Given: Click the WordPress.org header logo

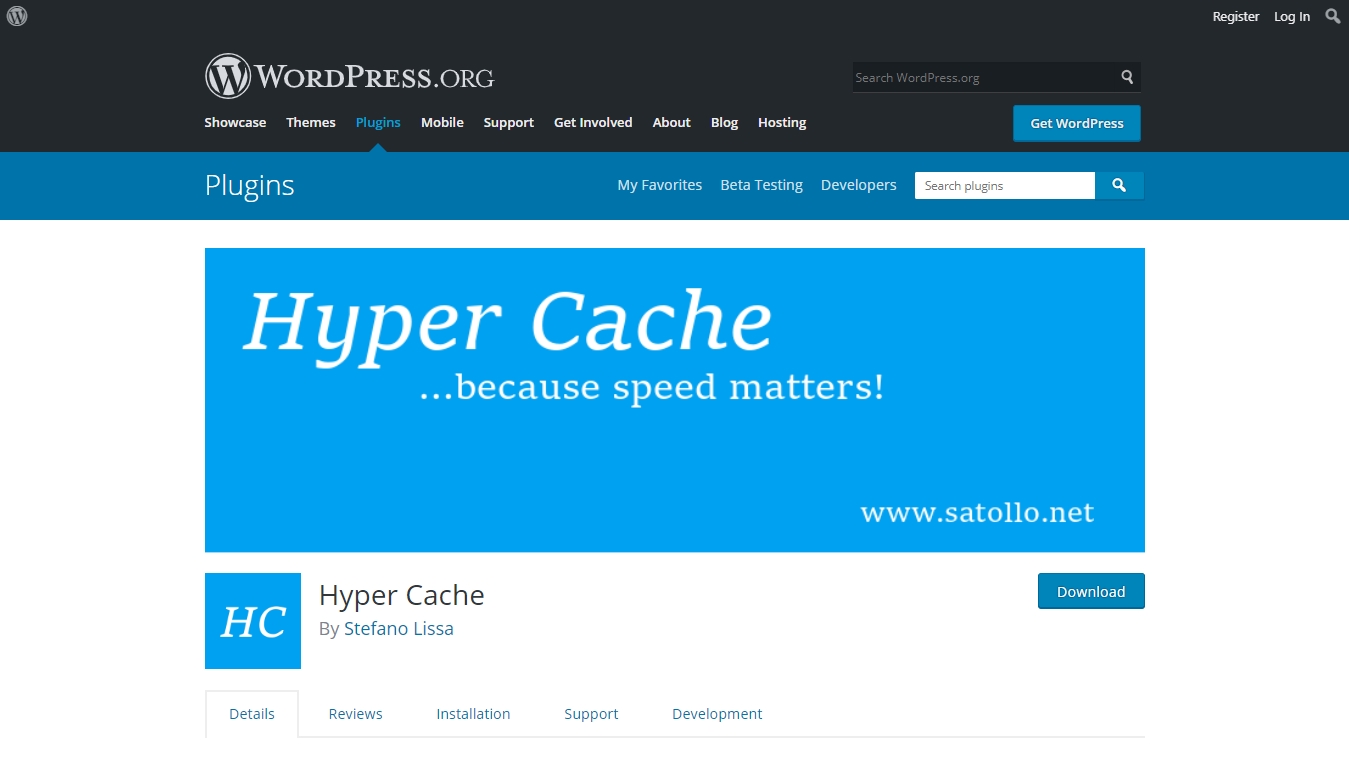Looking at the screenshot, I should [x=349, y=76].
